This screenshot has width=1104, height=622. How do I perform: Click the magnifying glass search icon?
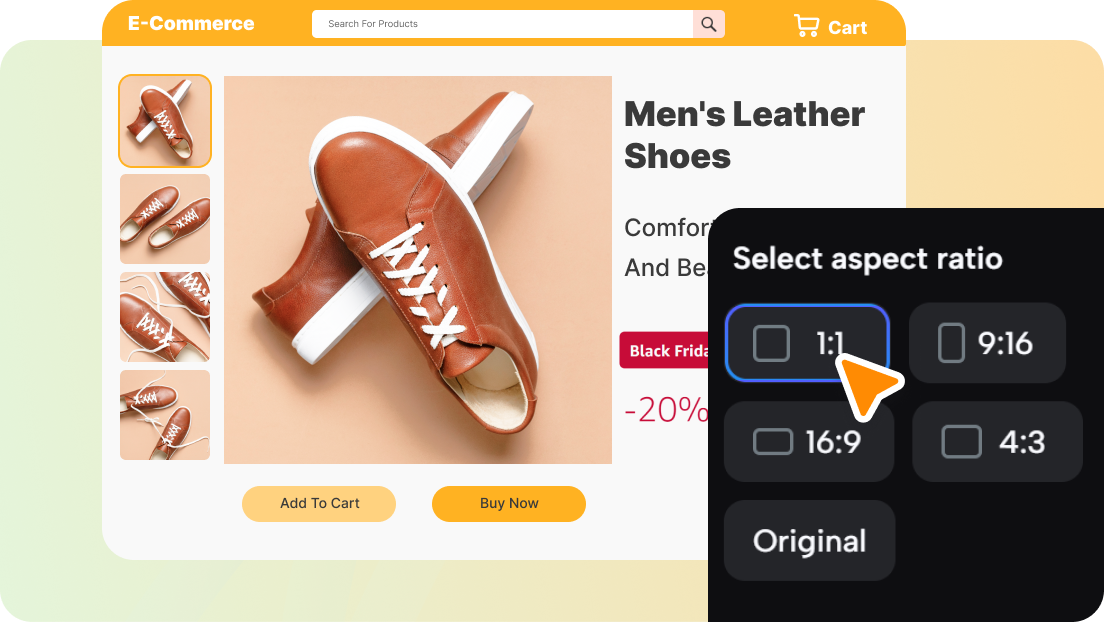(708, 24)
